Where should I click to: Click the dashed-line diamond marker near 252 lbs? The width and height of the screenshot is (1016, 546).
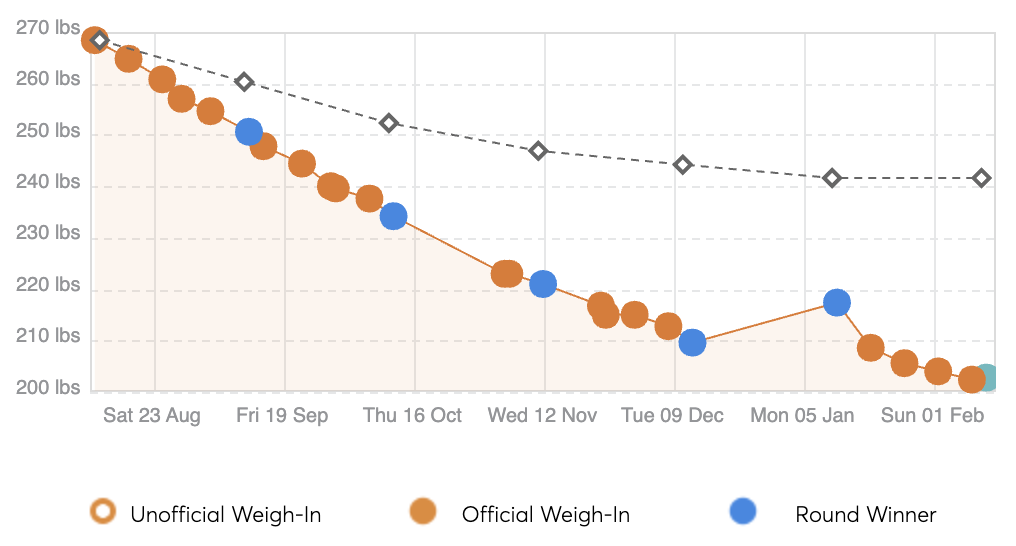[389, 123]
